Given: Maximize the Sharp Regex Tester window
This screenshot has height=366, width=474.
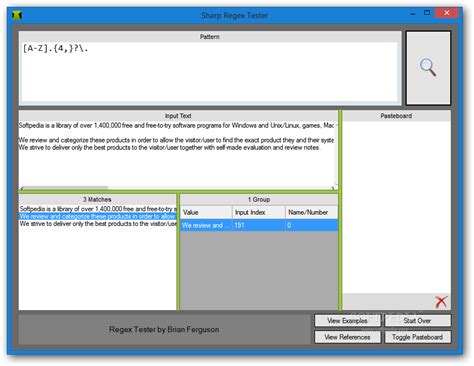Looking at the screenshot, I should 427,13.
